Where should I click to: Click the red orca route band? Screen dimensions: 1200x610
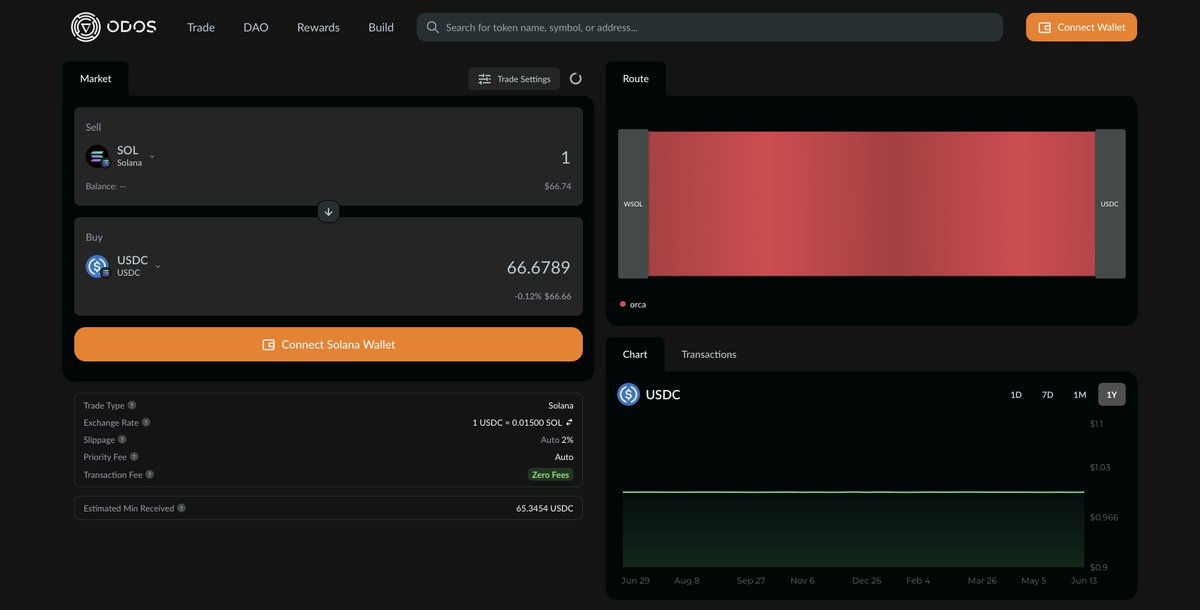872,203
